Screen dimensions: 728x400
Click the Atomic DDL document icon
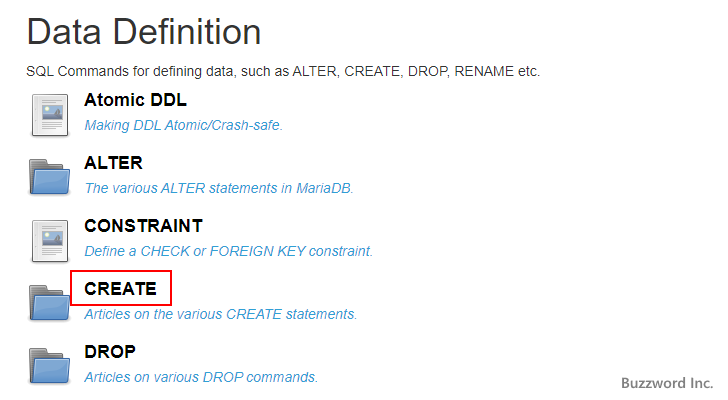pos(50,114)
